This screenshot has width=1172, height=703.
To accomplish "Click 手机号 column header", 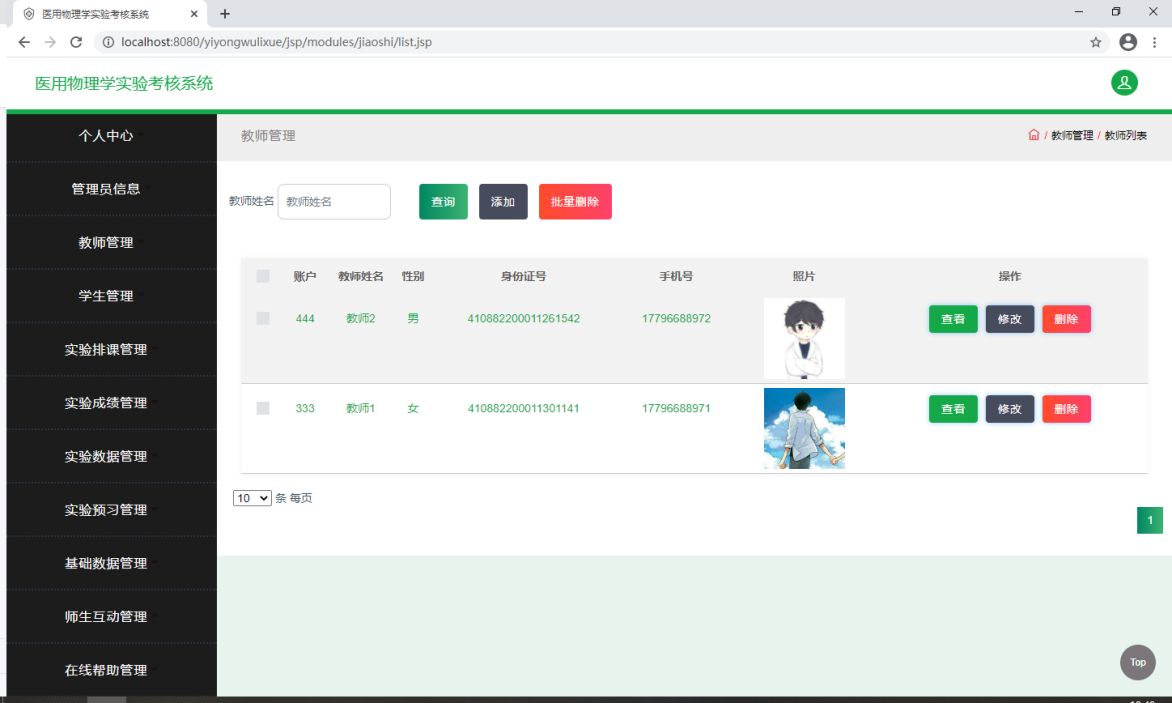I will tap(676, 276).
